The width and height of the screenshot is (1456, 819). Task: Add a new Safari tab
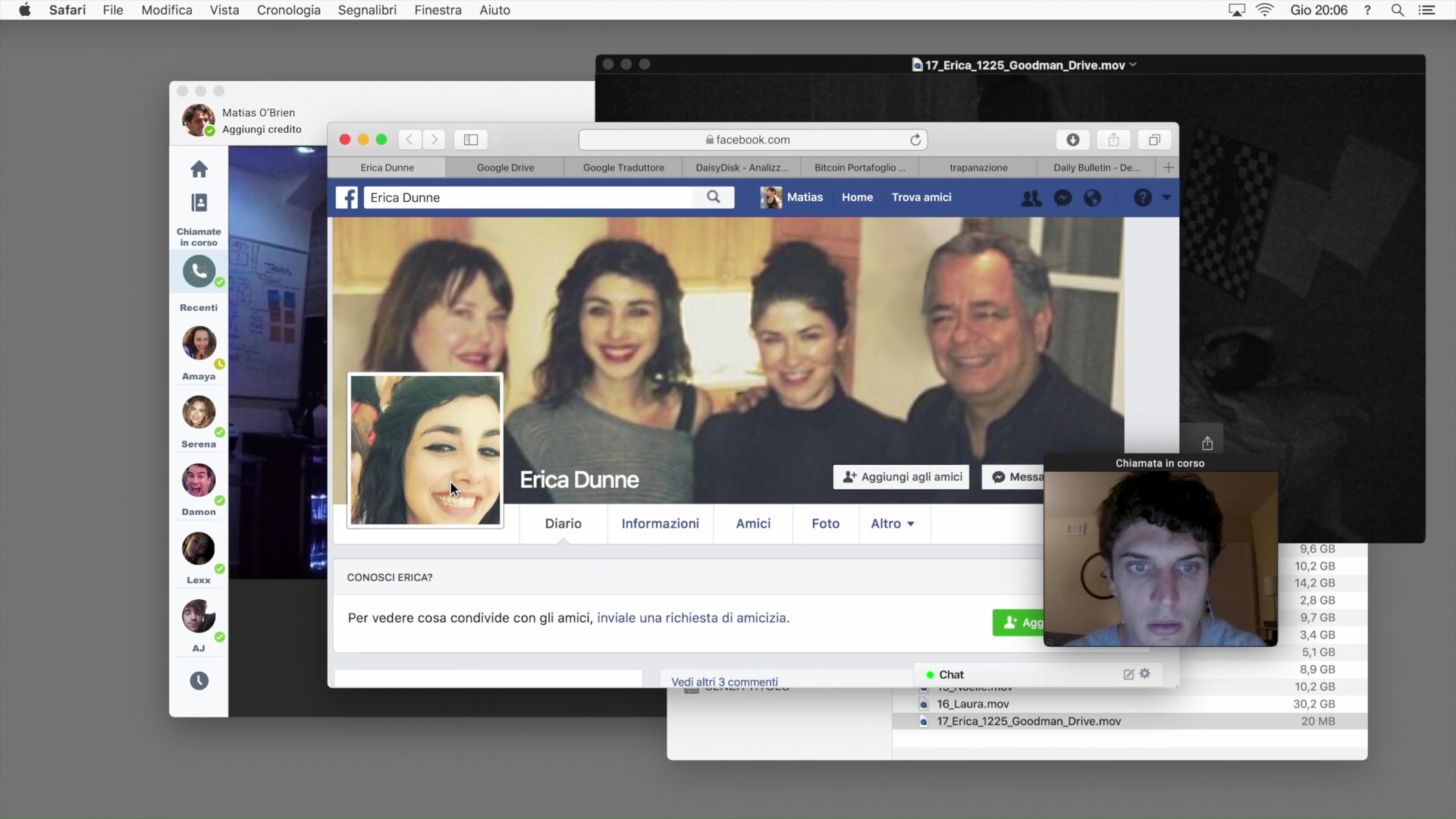tap(1169, 168)
